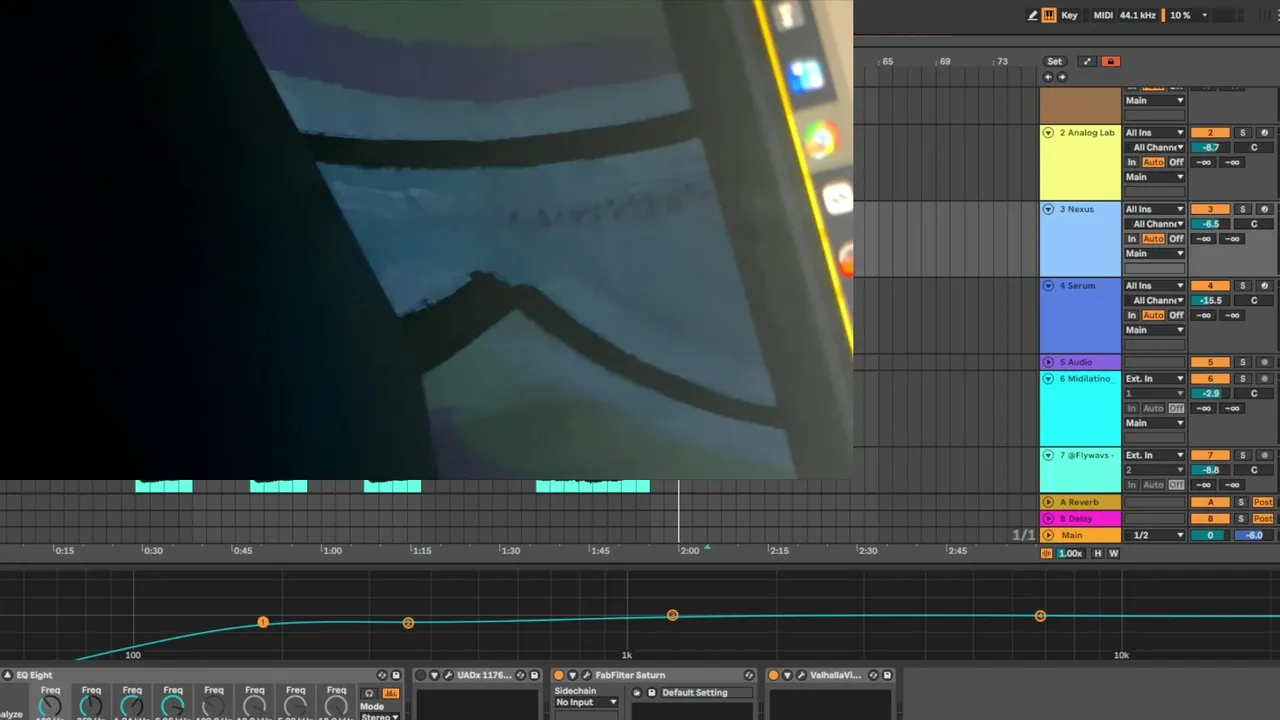Collapse the 6 Midilatino track
This screenshot has height=720, width=1280.
(x=1048, y=378)
